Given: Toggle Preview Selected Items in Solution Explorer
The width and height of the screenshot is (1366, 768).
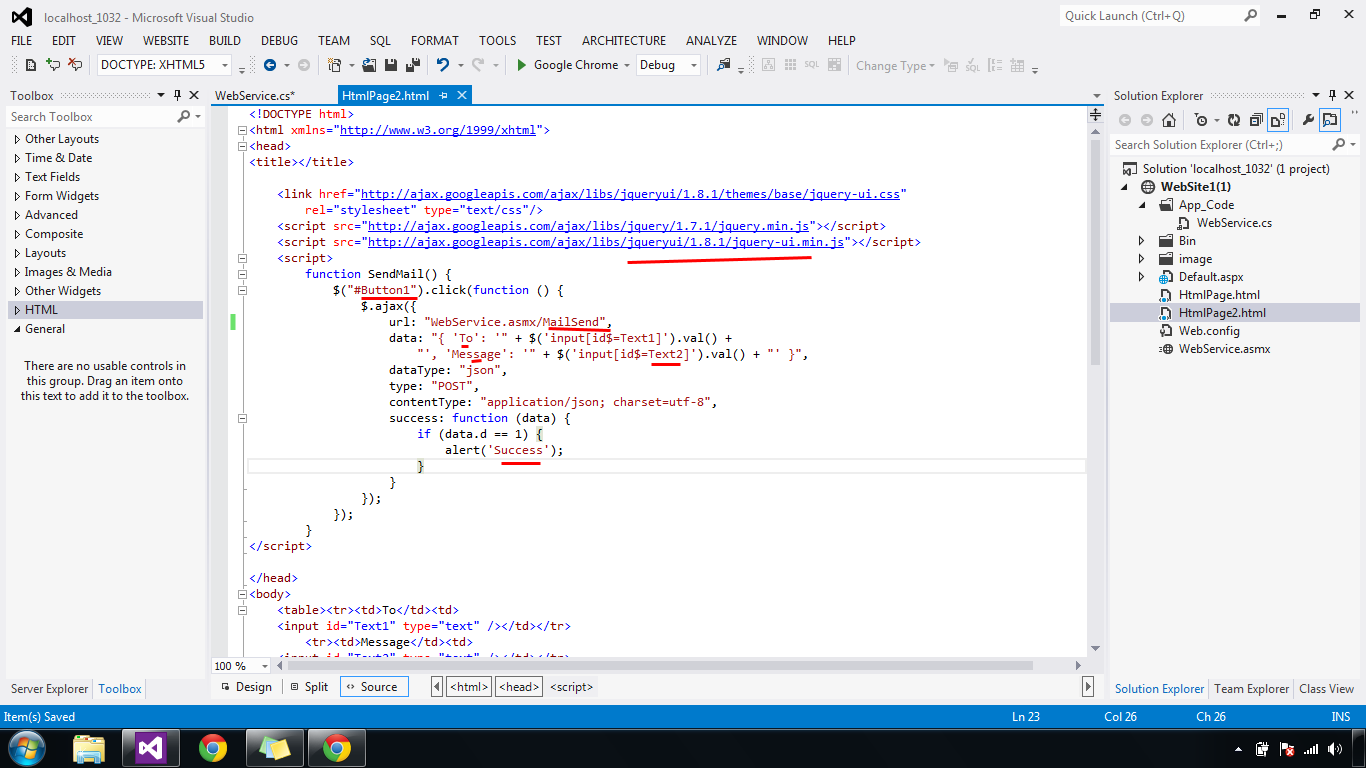Looking at the screenshot, I should [x=1329, y=120].
